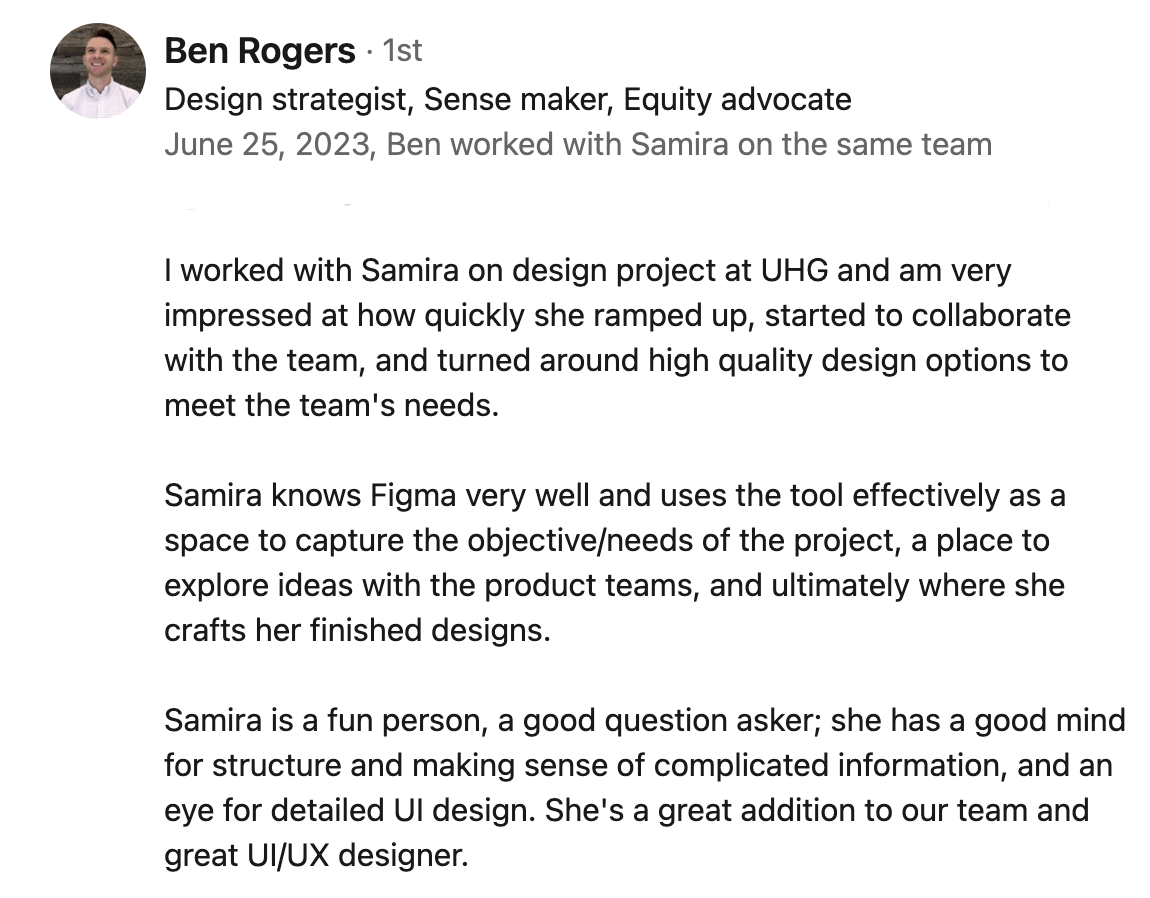The width and height of the screenshot is (1150, 898).
Task: Click 'Ben worked with Samira on the same team'
Action: [x=689, y=144]
